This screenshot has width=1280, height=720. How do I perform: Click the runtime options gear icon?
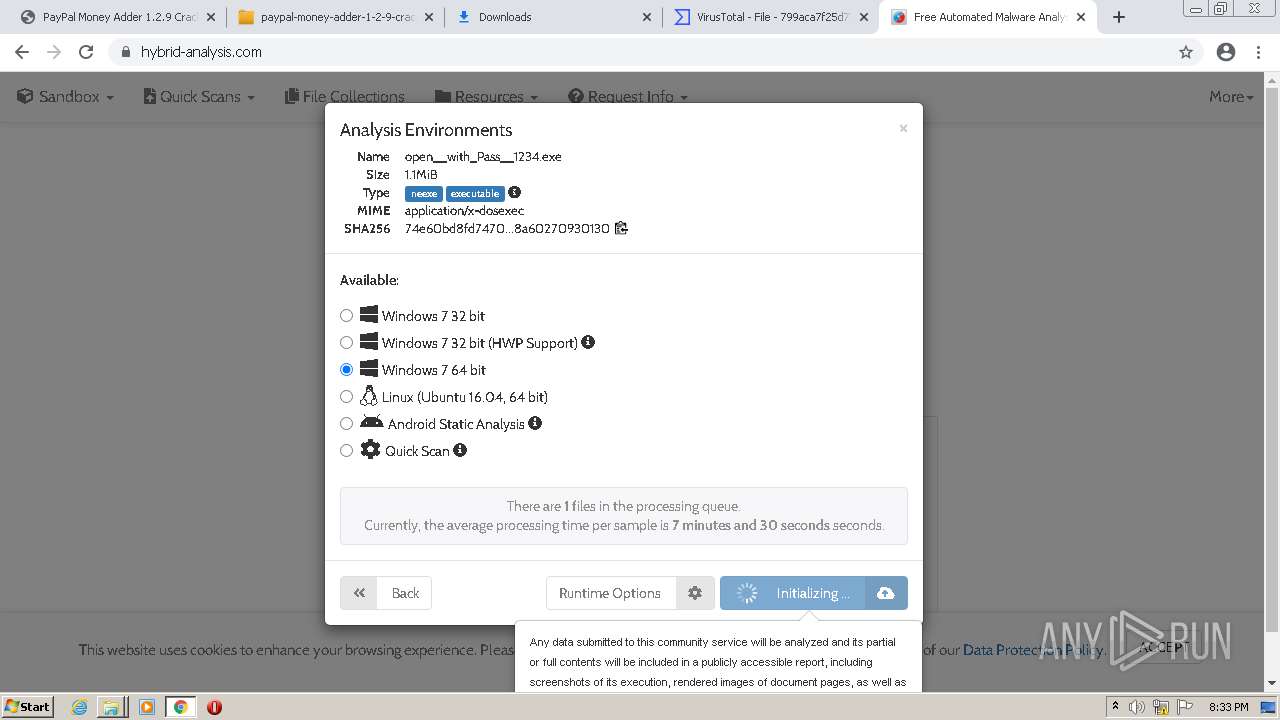(x=695, y=593)
